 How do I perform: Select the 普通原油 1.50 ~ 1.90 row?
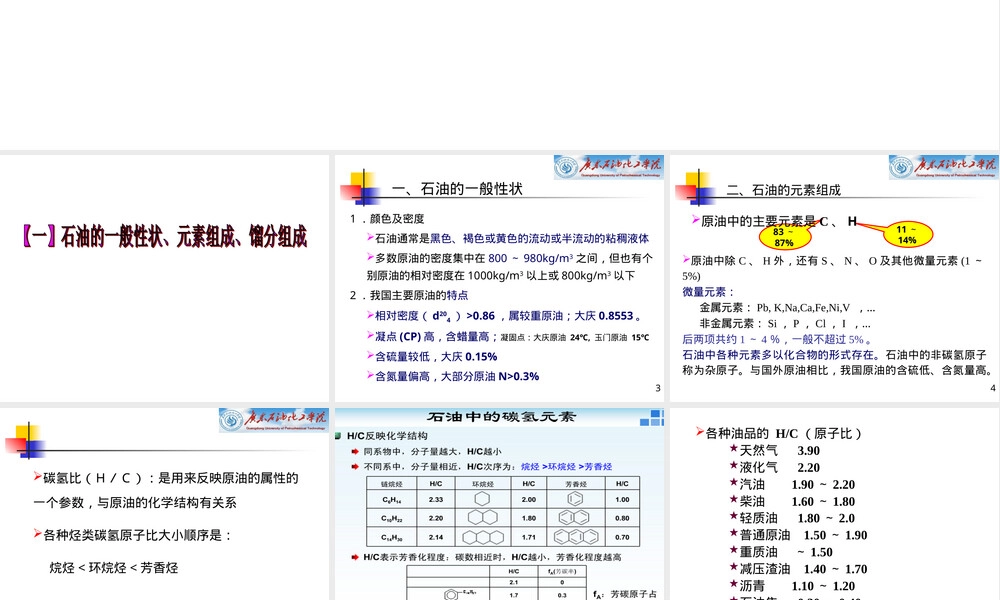click(x=798, y=535)
